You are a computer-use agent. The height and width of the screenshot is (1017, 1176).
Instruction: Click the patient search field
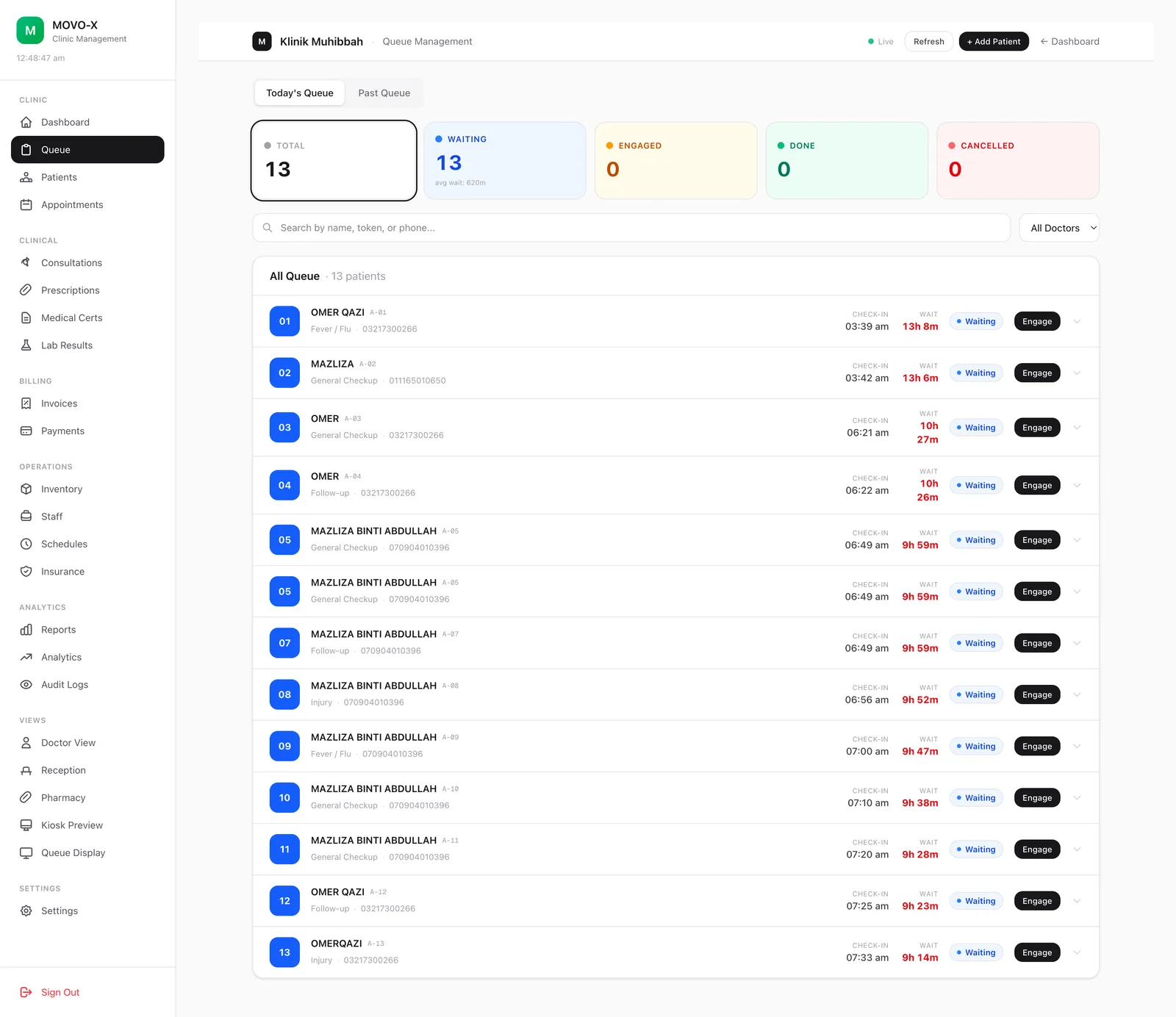[x=631, y=228]
